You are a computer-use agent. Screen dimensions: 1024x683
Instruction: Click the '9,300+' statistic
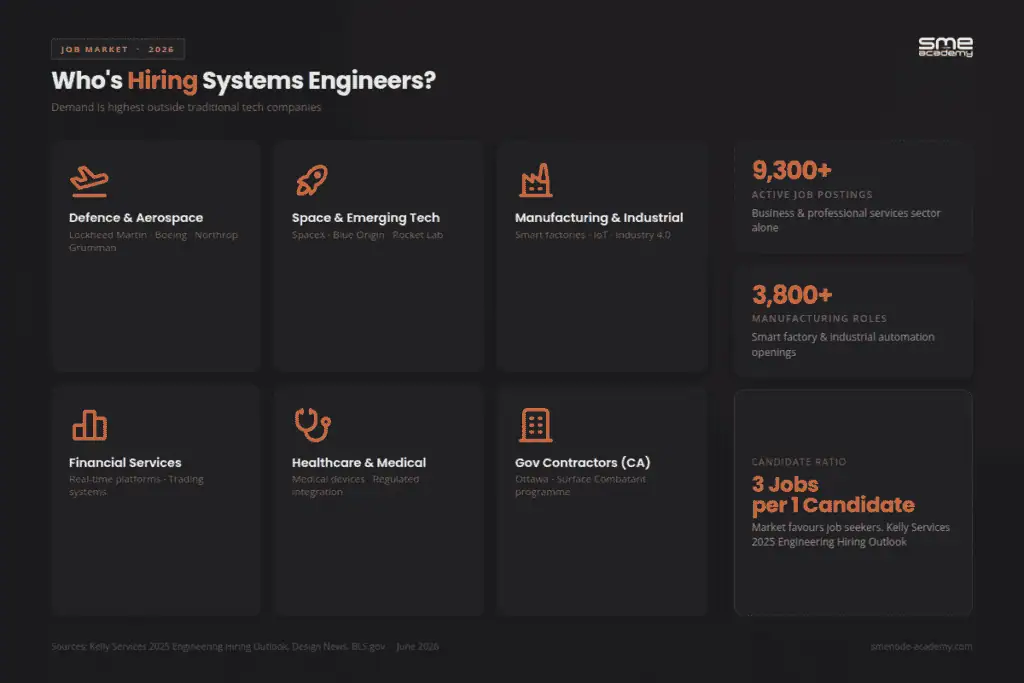point(792,170)
